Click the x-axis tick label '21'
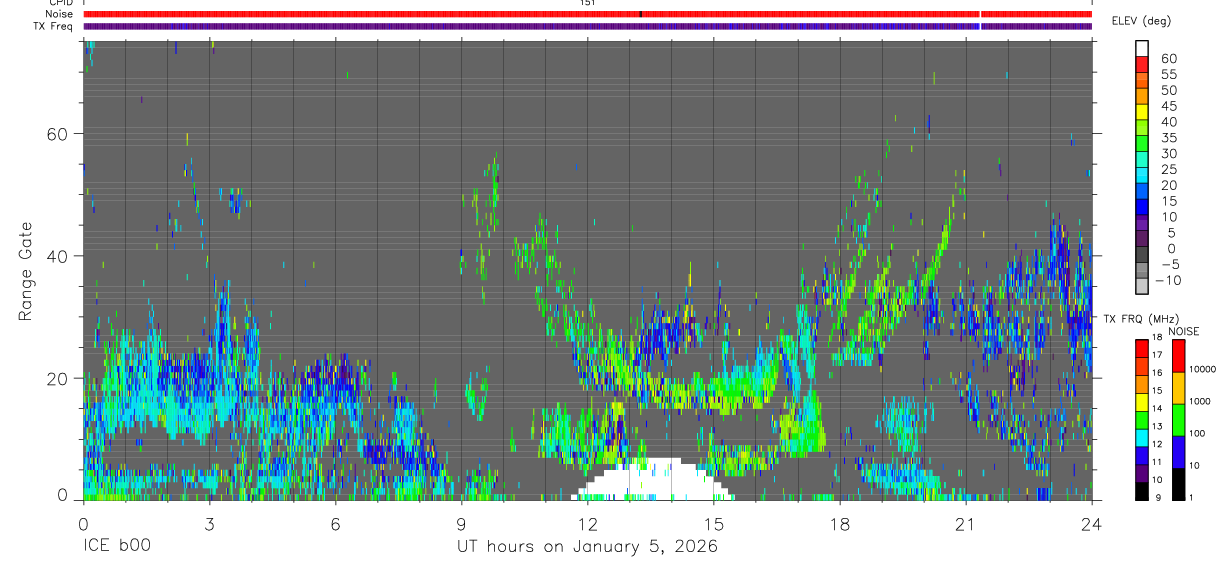This screenshot has height=567, width=1228. coord(965,523)
